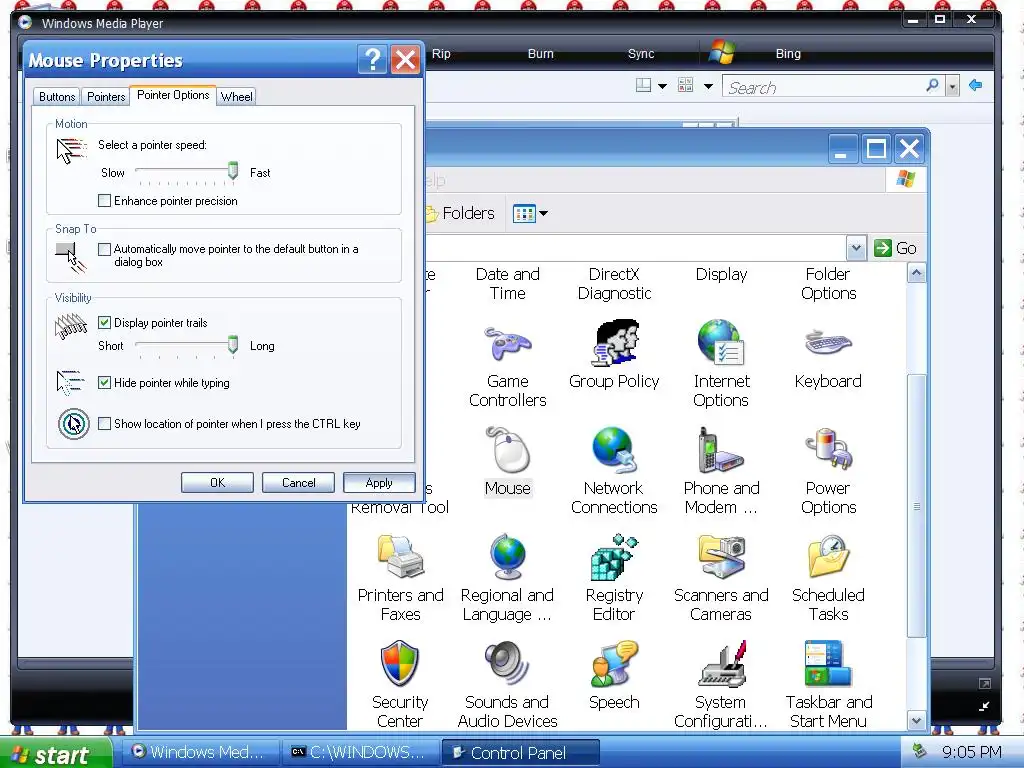Click Apply in Mouse Properties
This screenshot has width=1024, height=768.
tap(379, 483)
